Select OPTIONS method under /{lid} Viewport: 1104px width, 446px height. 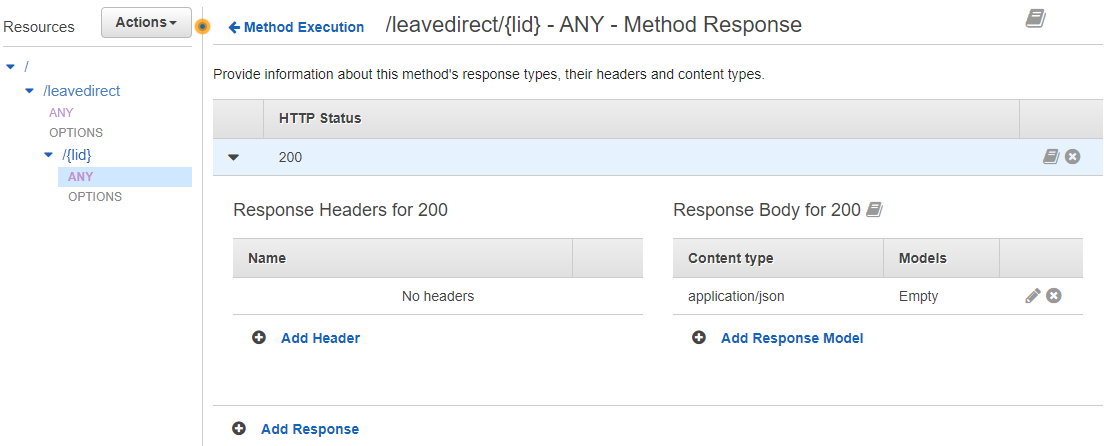point(95,197)
